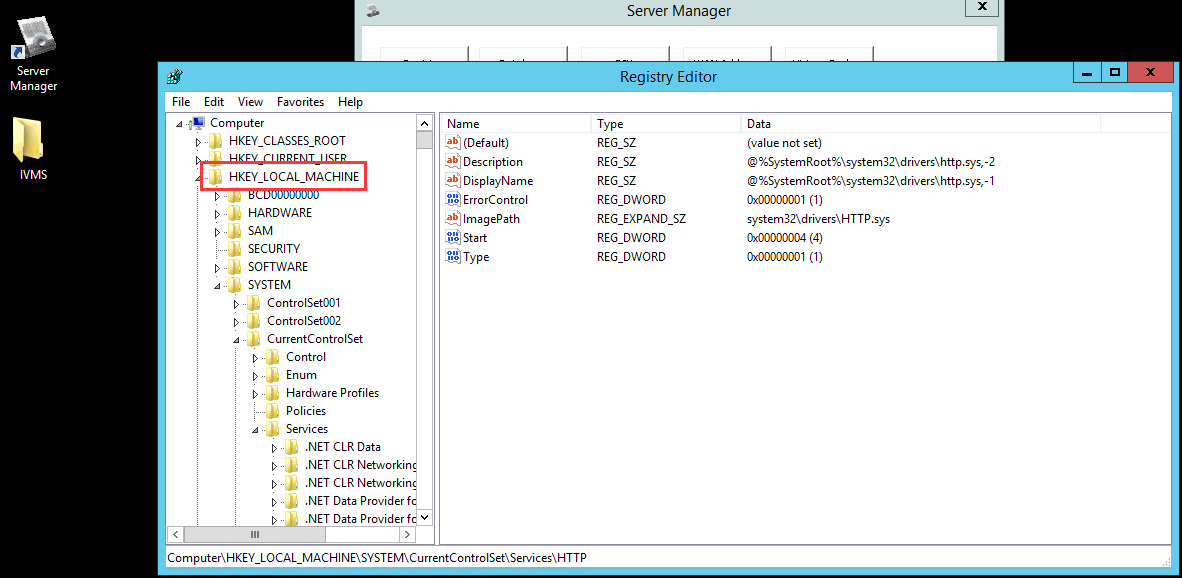Viewport: 1182px width, 578px height.
Task: Click the '(value not set)' data cell
Action: coord(784,142)
